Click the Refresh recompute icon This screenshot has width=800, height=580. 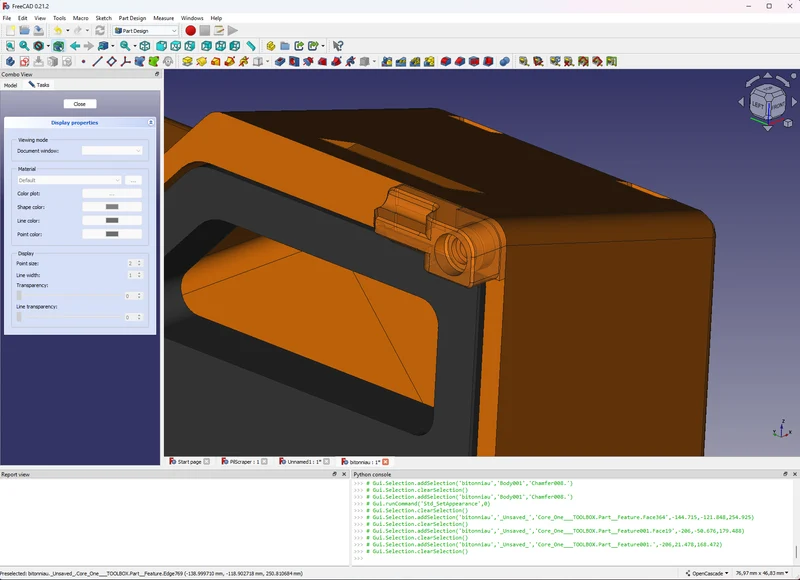point(100,31)
